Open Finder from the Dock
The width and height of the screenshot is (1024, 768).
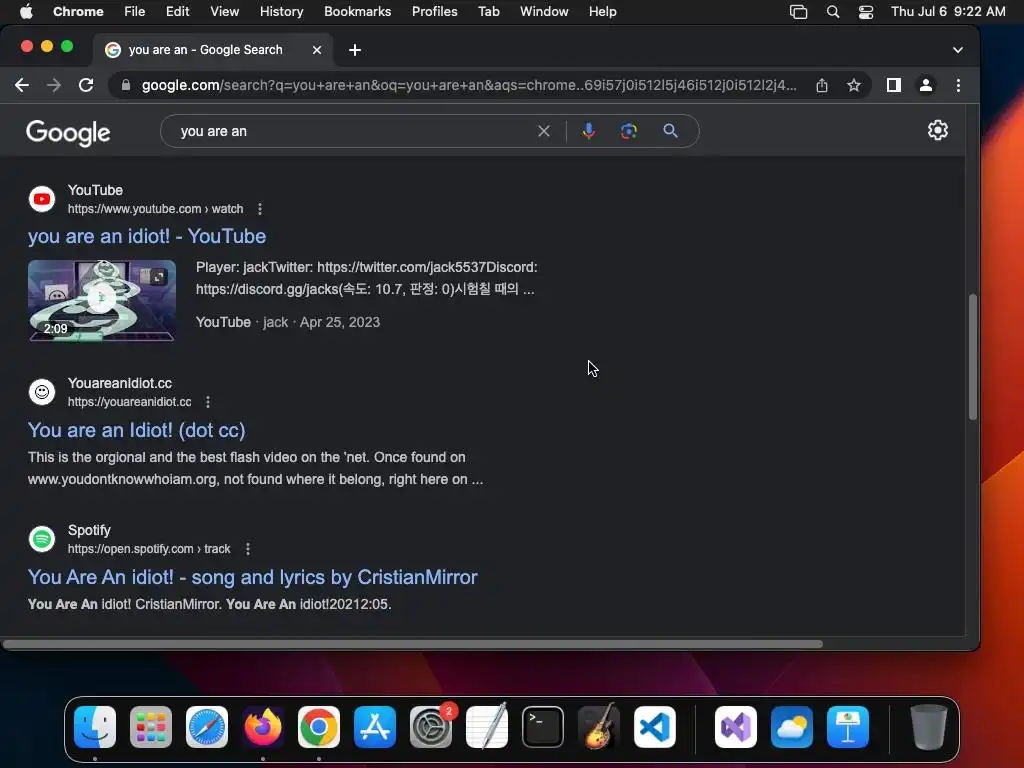click(x=95, y=727)
